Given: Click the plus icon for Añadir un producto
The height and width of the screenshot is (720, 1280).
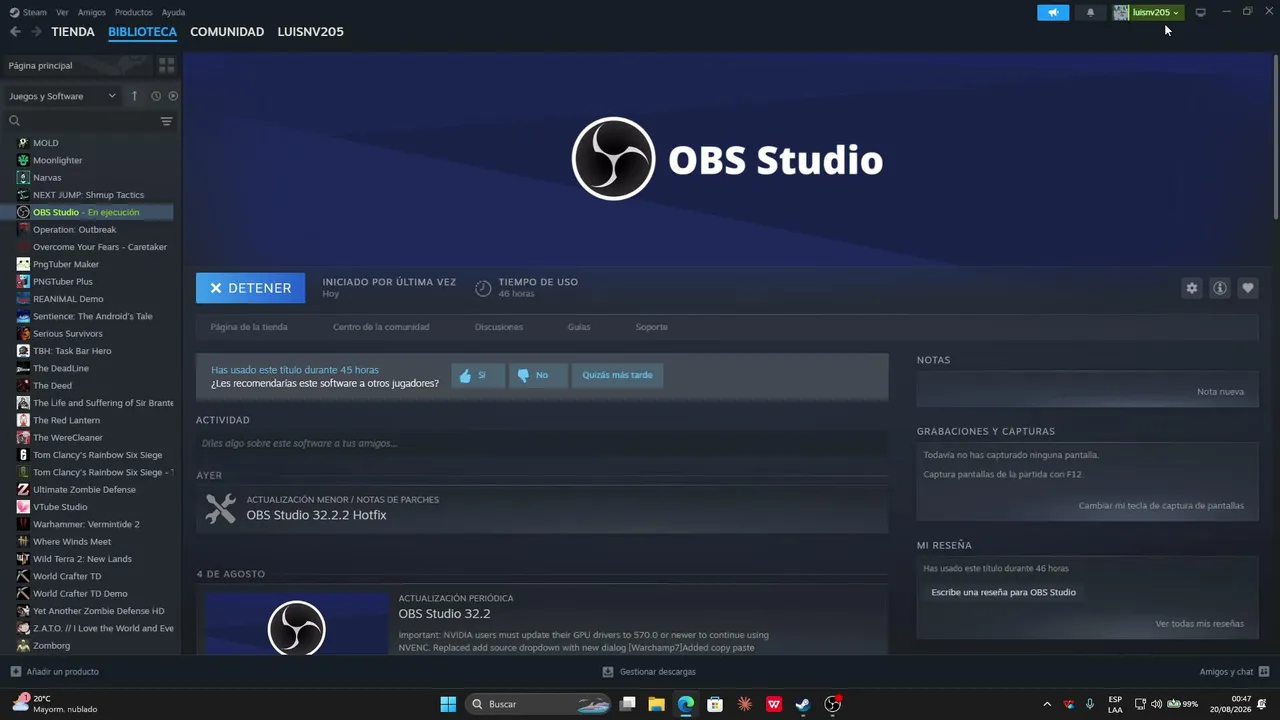Looking at the screenshot, I should click(x=15, y=672).
